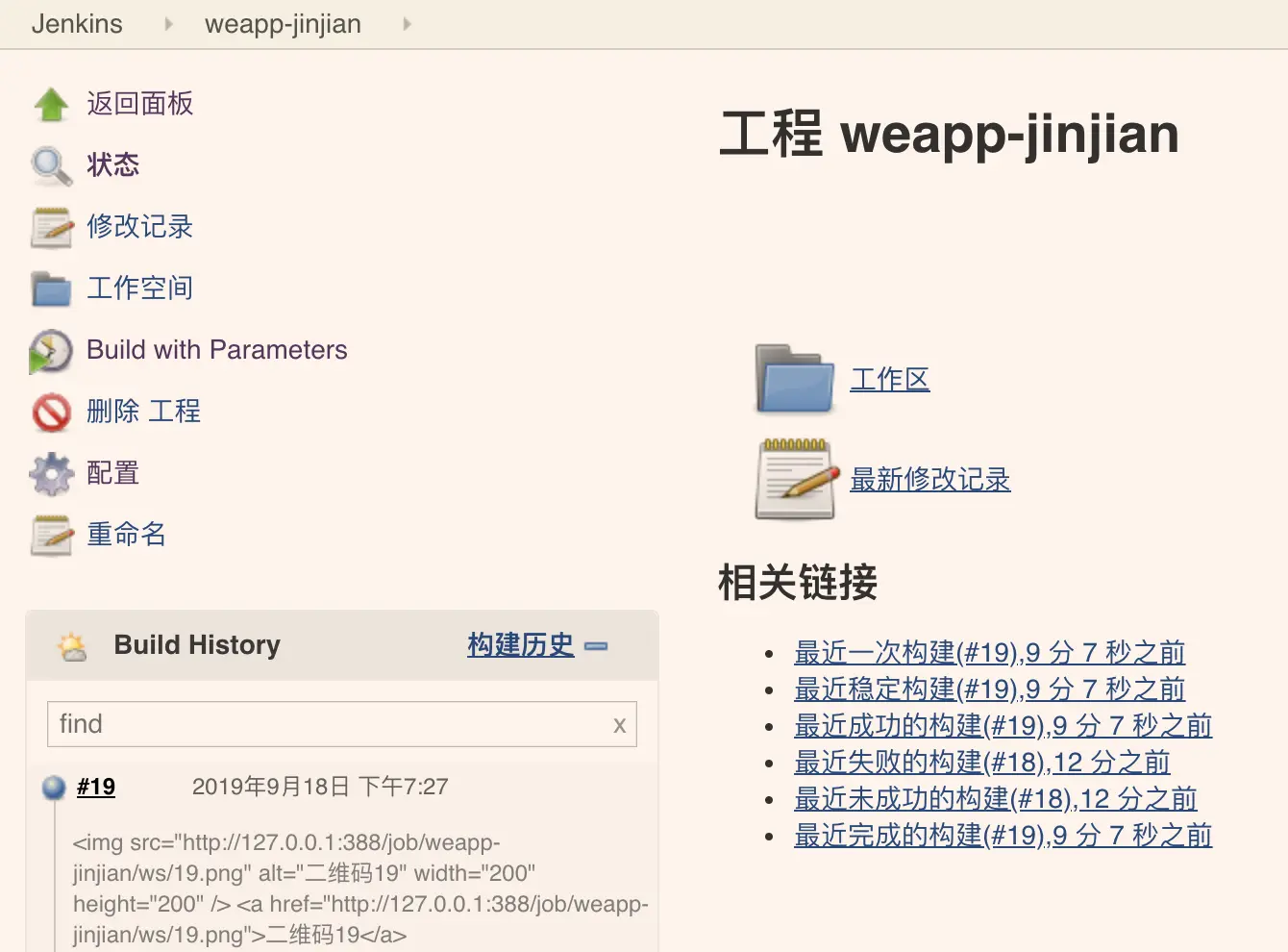1288x952 pixels.
Task: Click the red prohibited delete project icon
Action: coord(51,413)
